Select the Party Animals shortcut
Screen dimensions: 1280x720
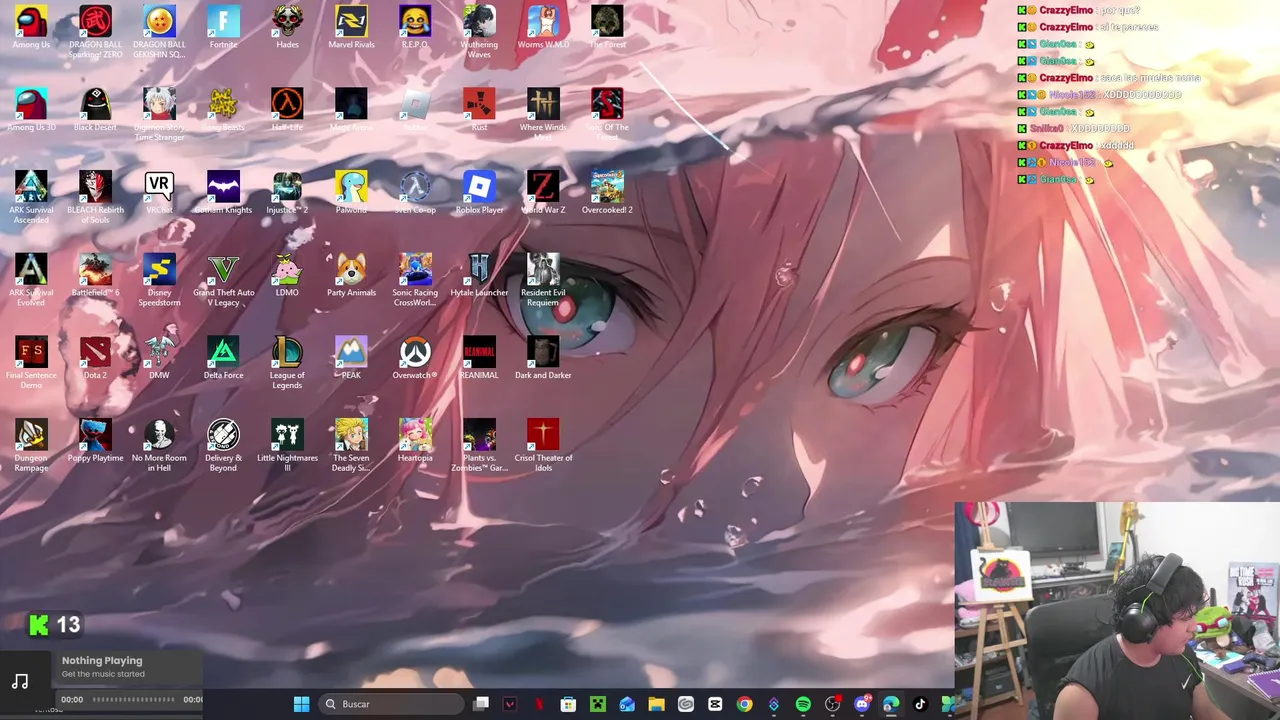pos(351,277)
